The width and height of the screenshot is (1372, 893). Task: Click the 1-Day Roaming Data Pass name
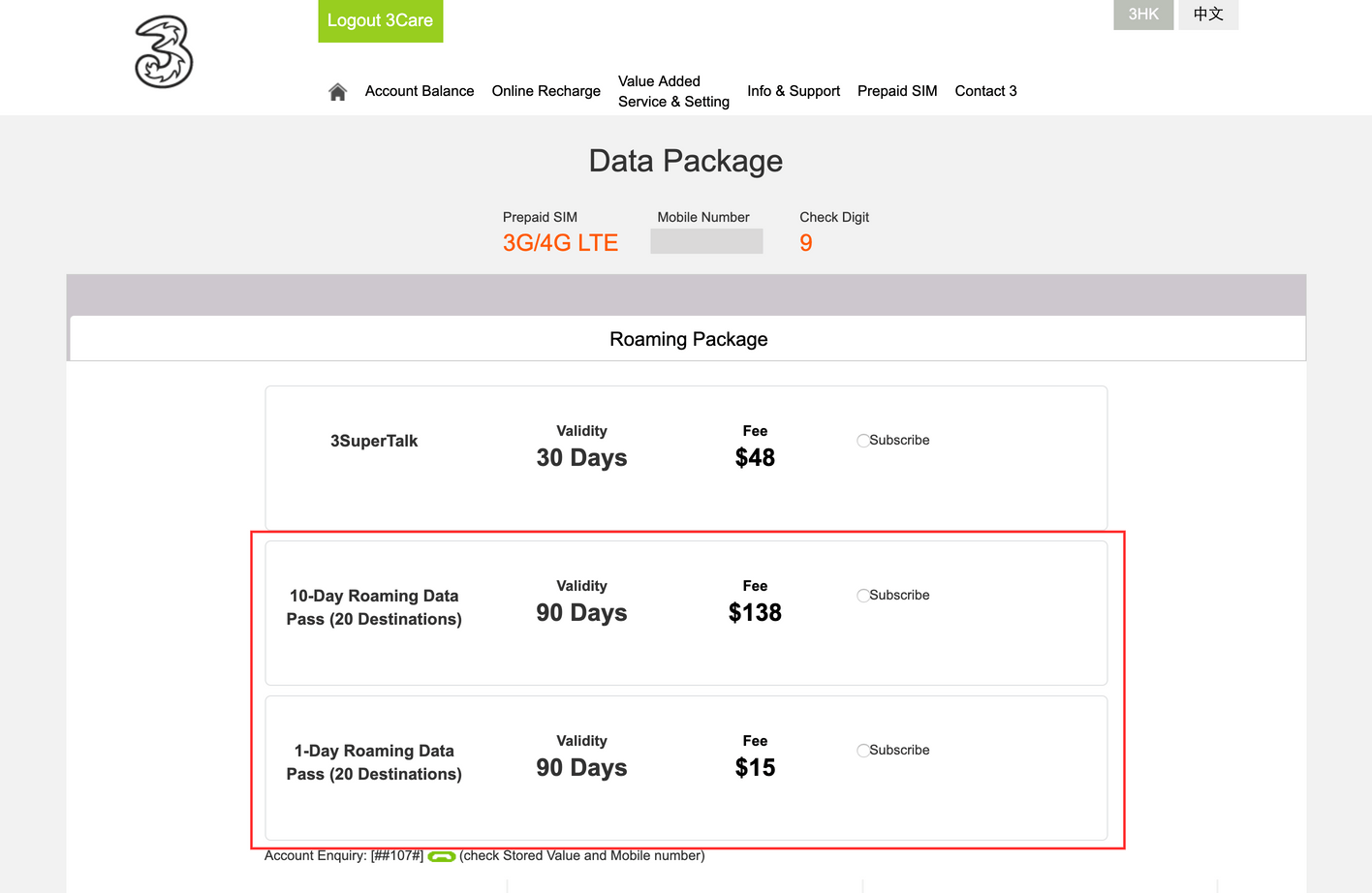[x=374, y=762]
